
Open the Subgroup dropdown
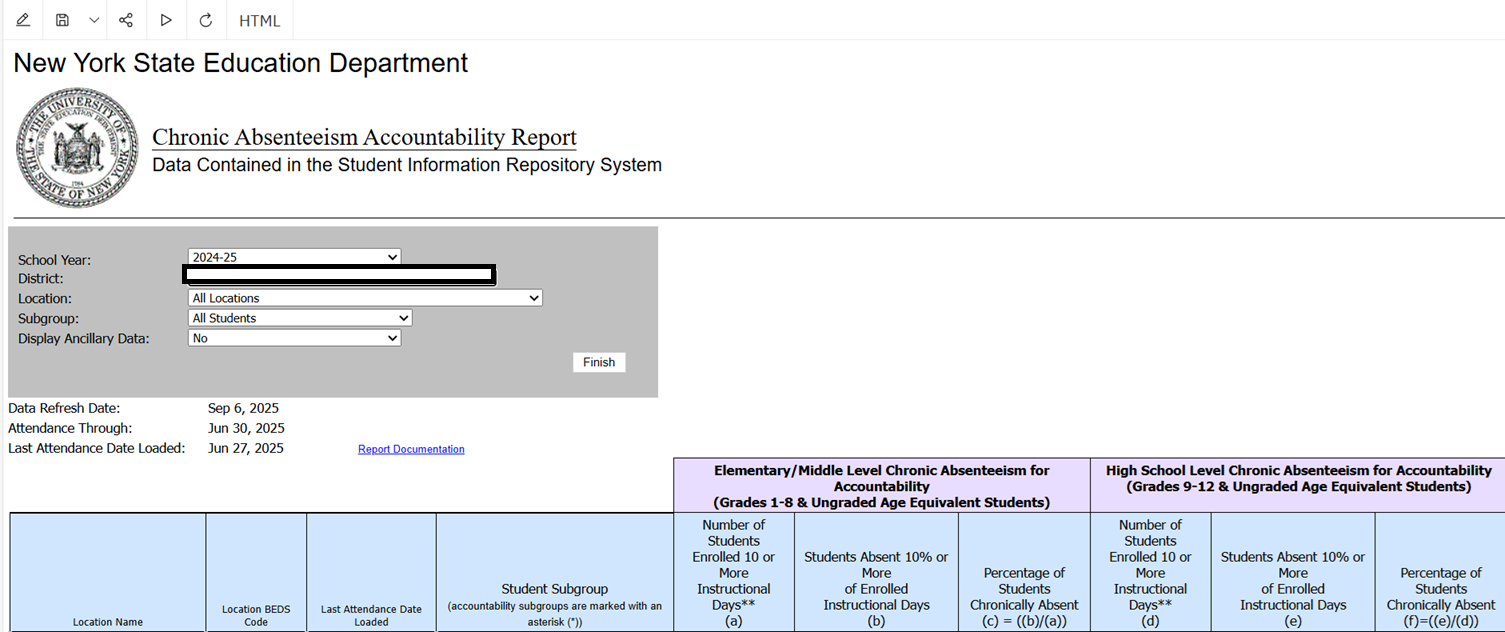(x=300, y=318)
